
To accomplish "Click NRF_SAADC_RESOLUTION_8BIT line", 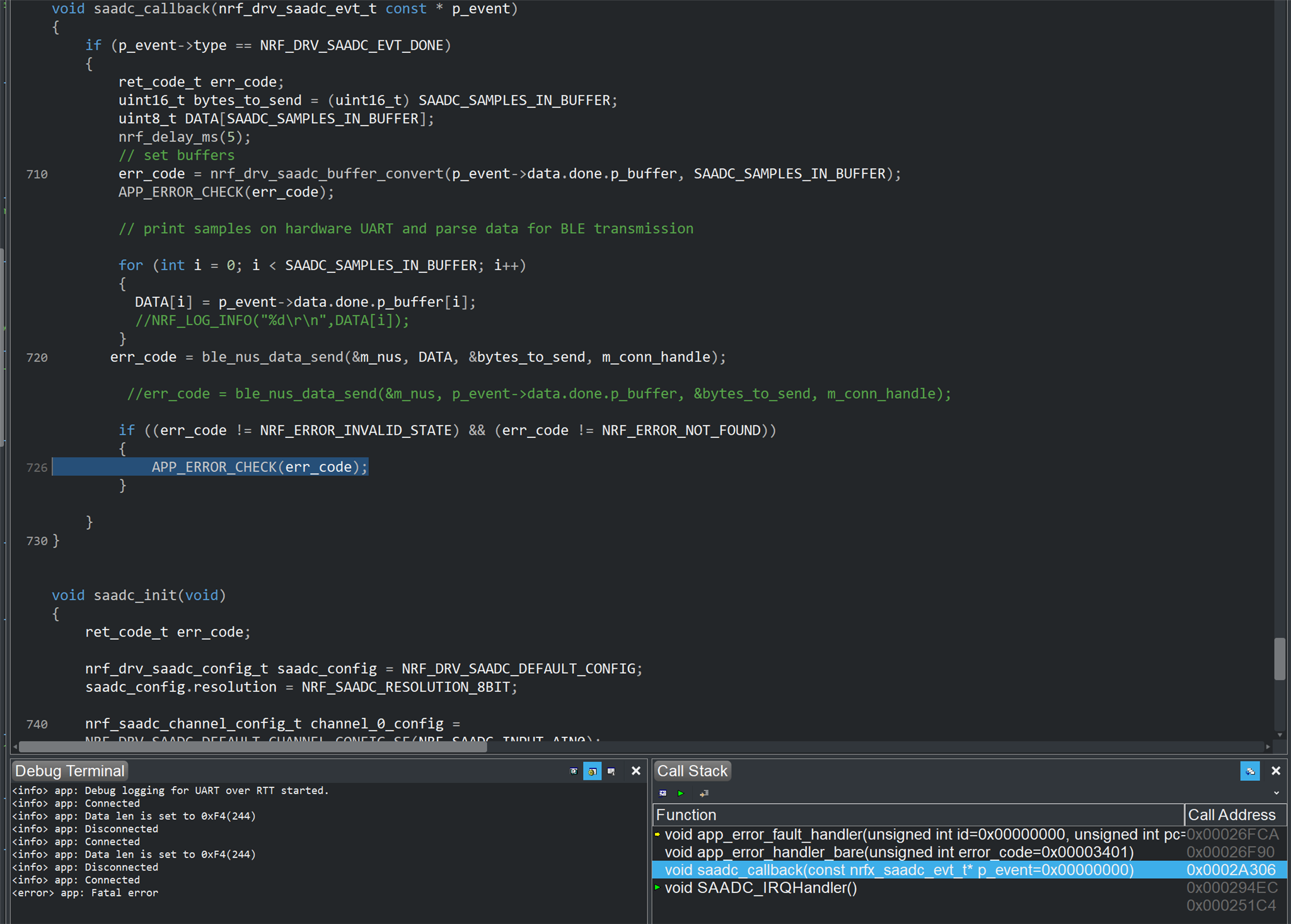I will (301, 687).
